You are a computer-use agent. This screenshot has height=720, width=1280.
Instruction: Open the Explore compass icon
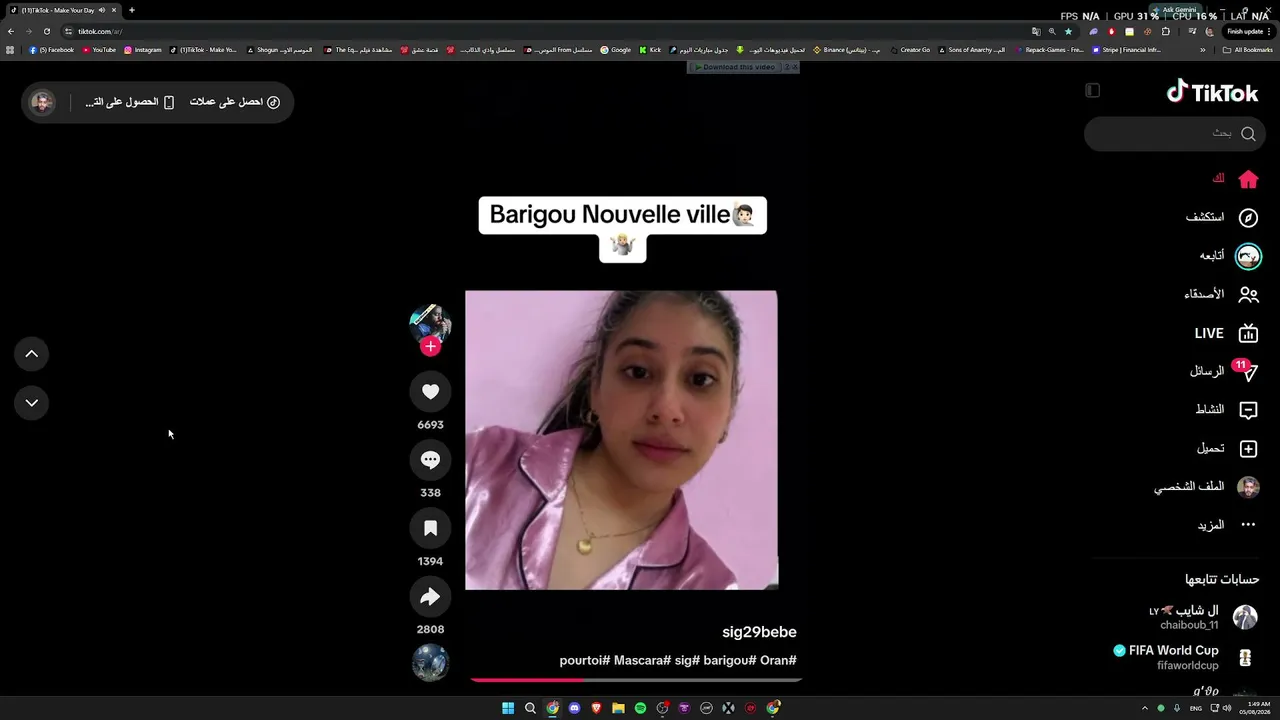click(x=1248, y=218)
